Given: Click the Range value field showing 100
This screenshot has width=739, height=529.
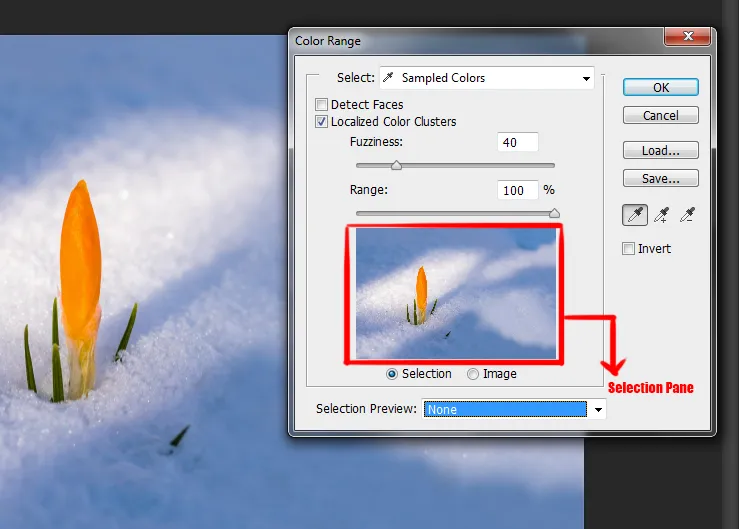Looking at the screenshot, I should [517, 190].
